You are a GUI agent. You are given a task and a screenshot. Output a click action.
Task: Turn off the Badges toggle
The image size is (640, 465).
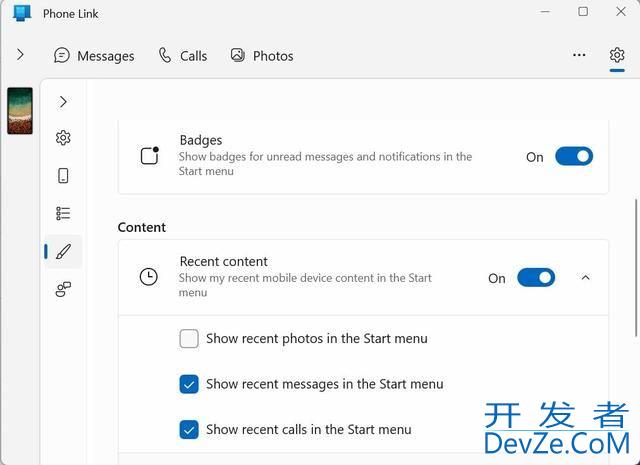[573, 157]
